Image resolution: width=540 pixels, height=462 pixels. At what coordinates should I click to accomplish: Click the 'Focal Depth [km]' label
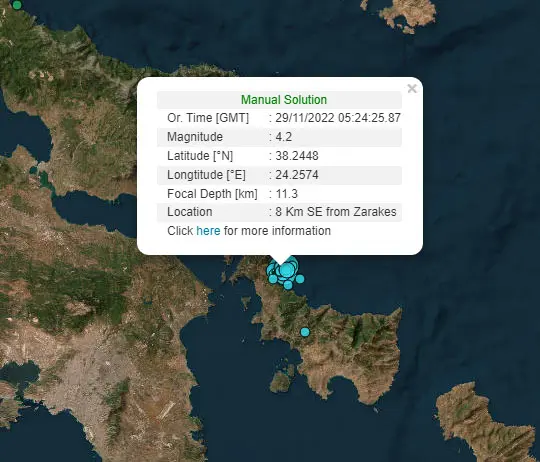click(212, 193)
